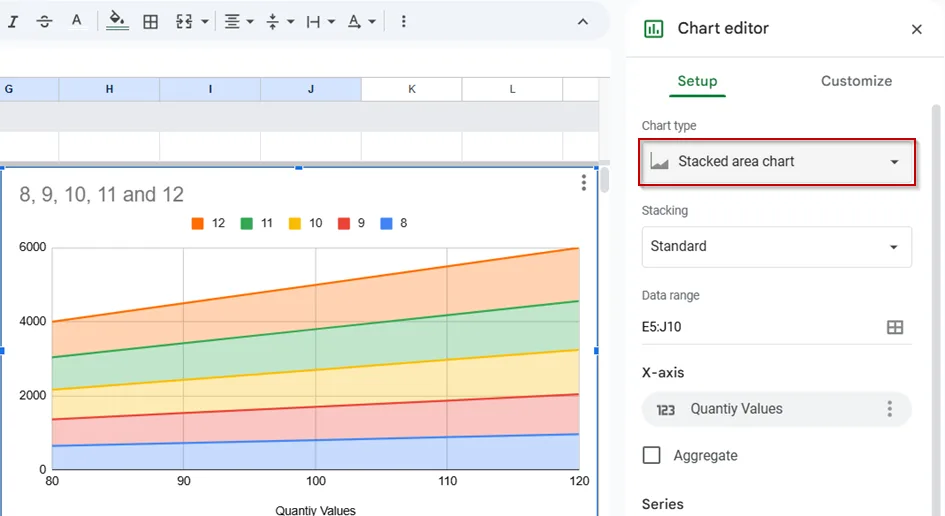
Task: Open text wrapping options
Action: [313, 22]
